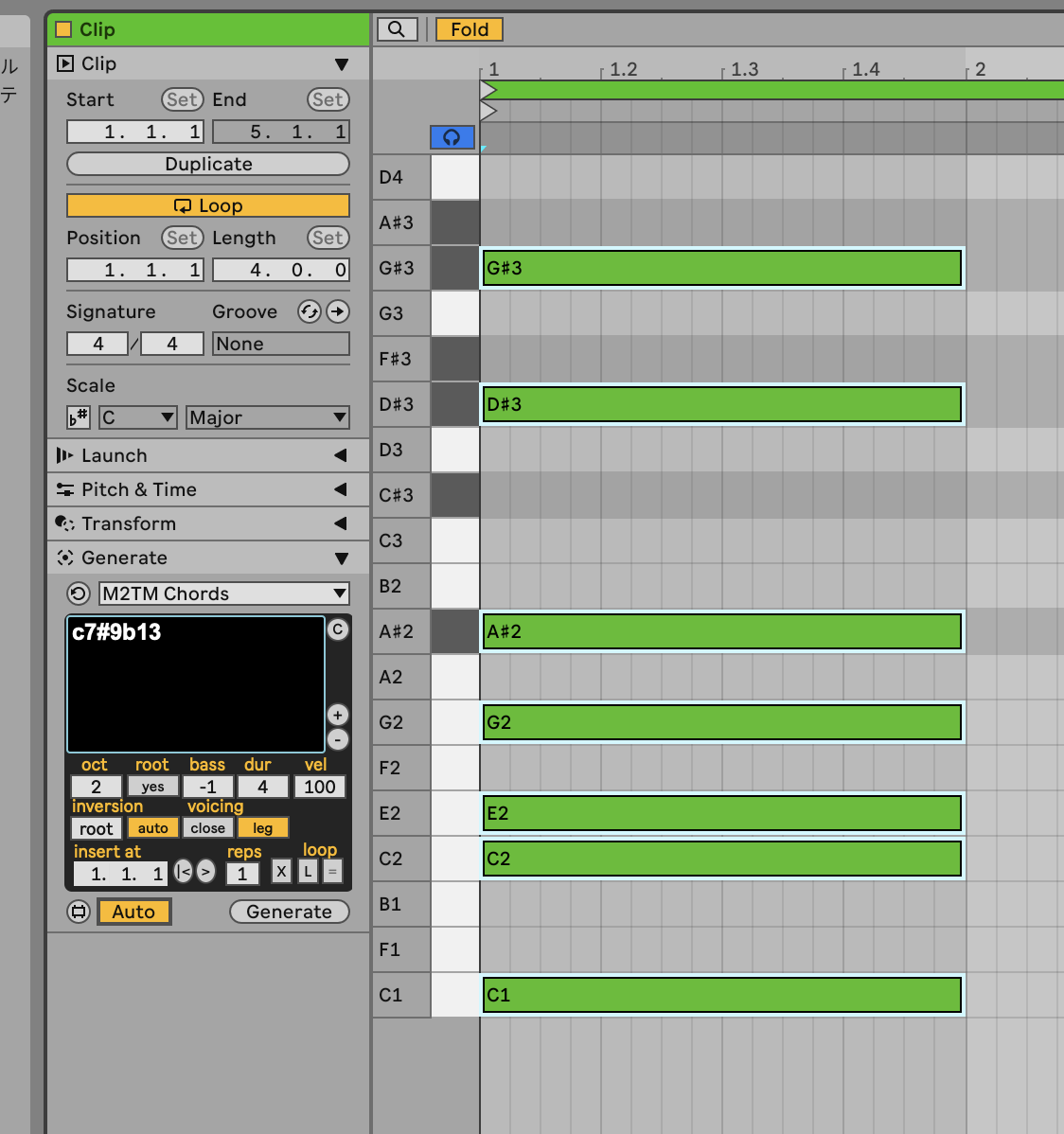The width and height of the screenshot is (1064, 1134).
Task: Click the jump-to-start |< button
Action: pos(184,872)
